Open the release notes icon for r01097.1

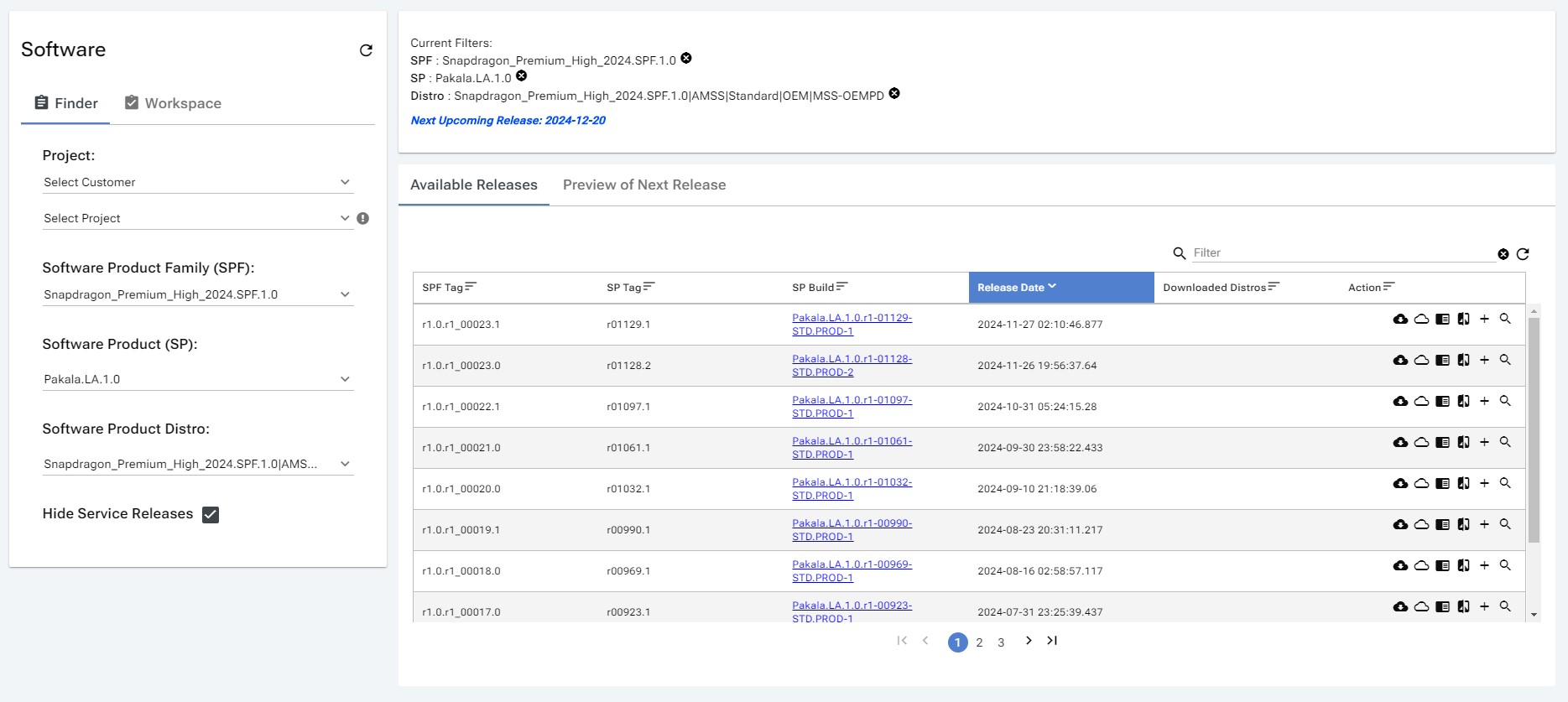coord(1442,401)
